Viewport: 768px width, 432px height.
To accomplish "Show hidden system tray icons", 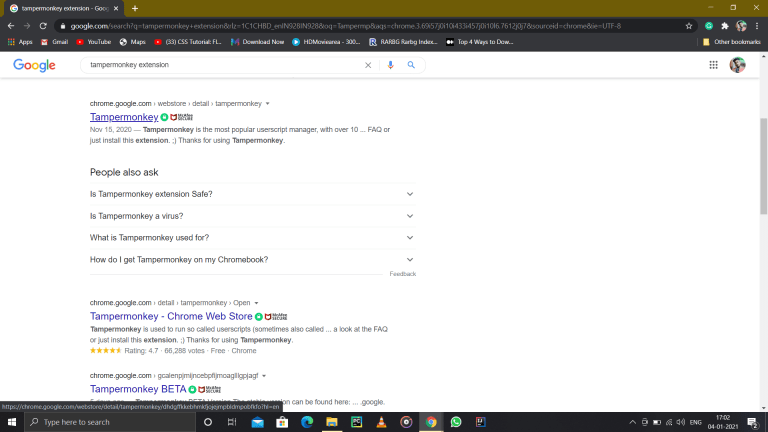I will click(x=632, y=422).
